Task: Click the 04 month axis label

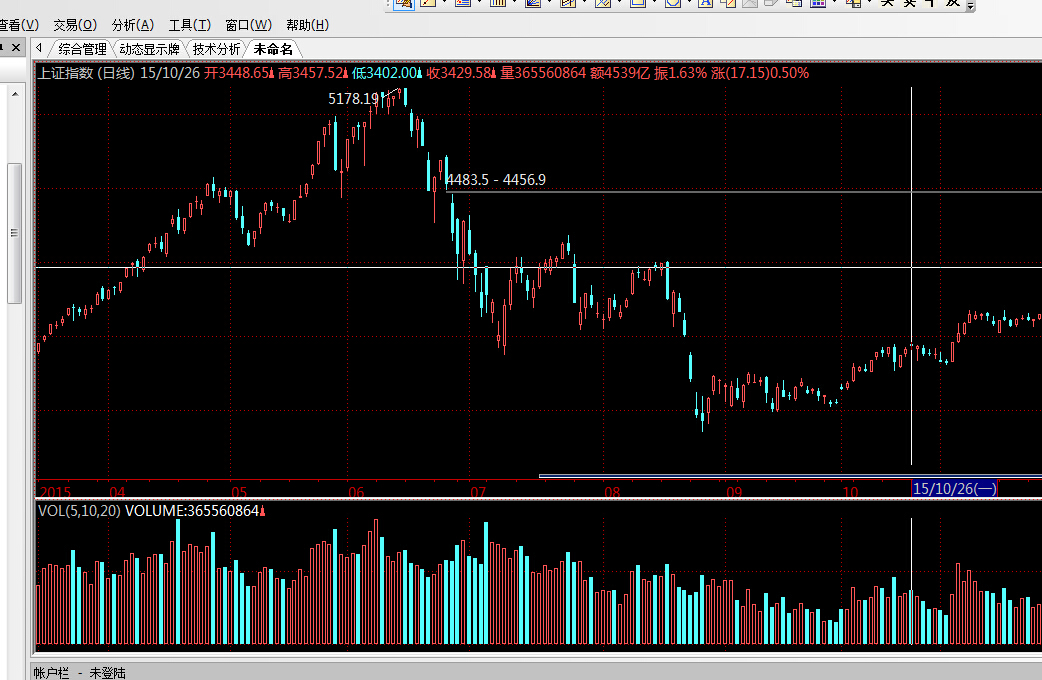Action: [118, 493]
